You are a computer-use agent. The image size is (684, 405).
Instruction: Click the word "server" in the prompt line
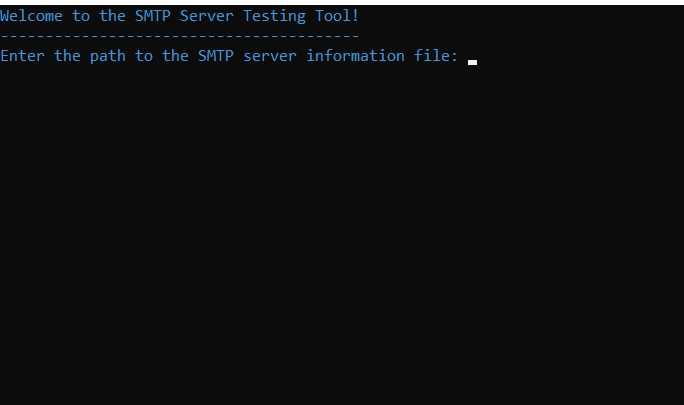point(270,57)
